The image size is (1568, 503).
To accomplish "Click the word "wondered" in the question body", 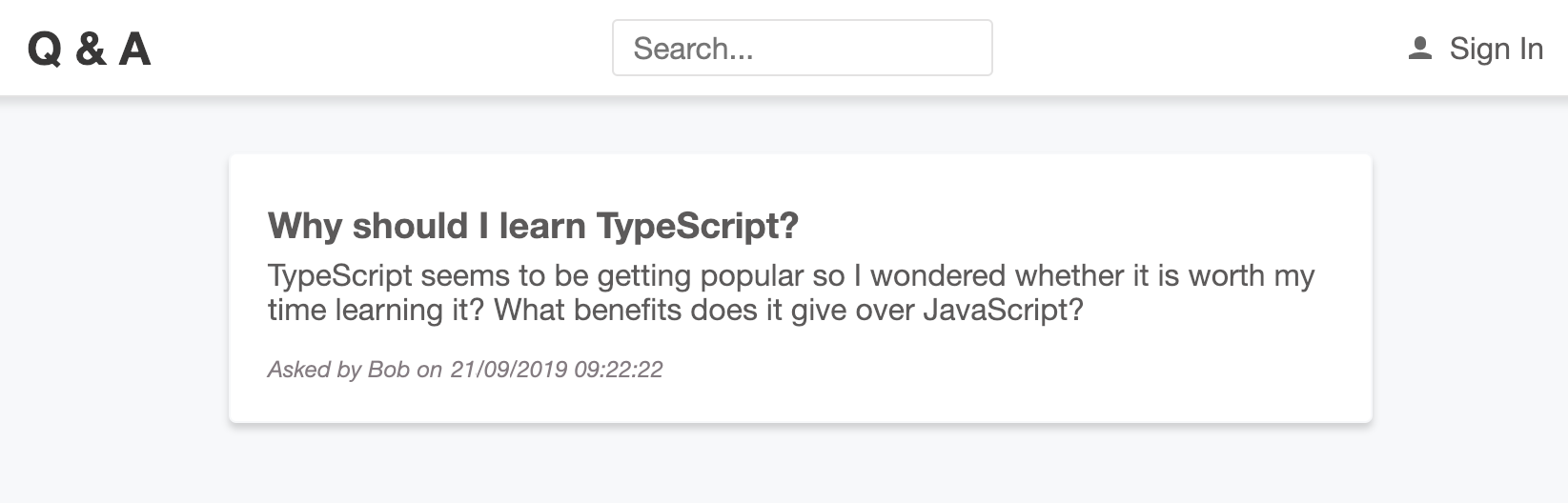I will pyautogui.click(x=937, y=276).
